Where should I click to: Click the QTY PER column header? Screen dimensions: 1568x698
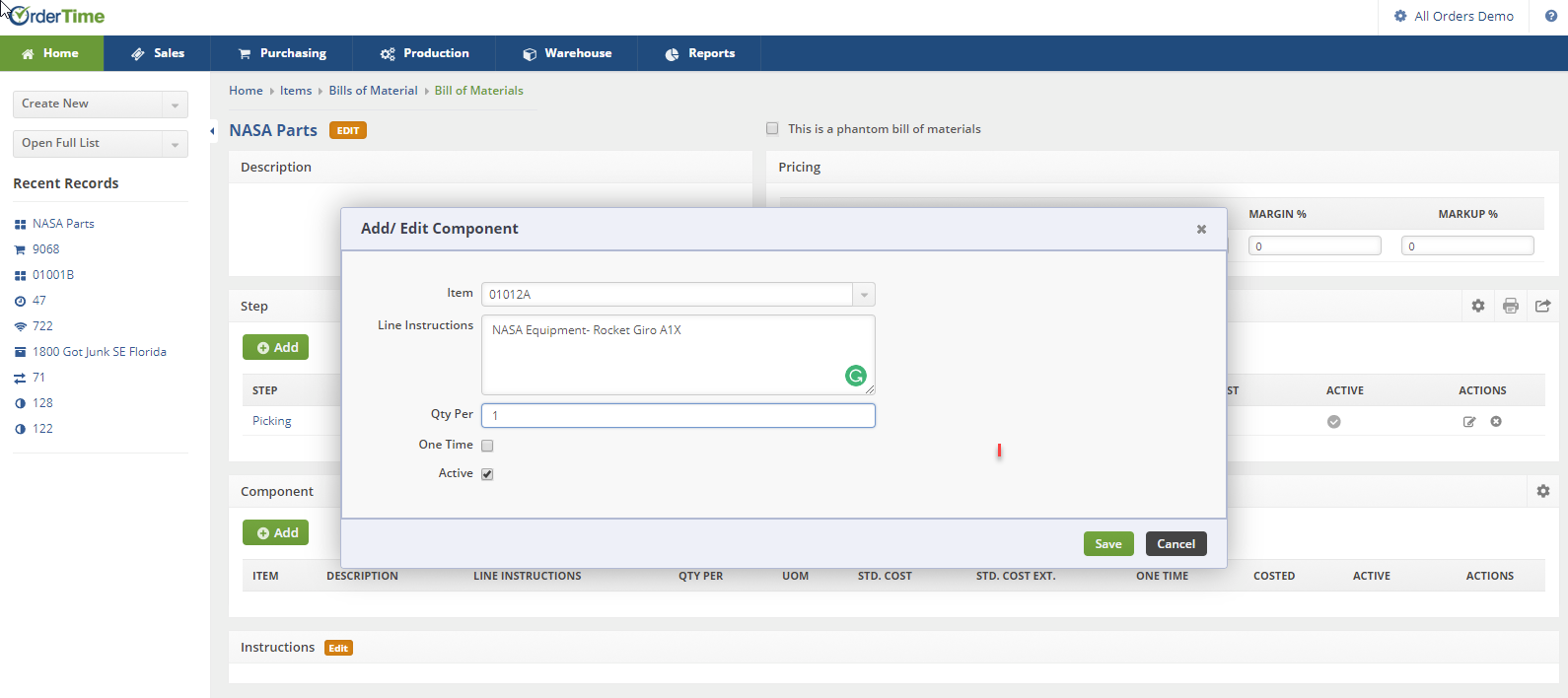pyautogui.click(x=700, y=576)
